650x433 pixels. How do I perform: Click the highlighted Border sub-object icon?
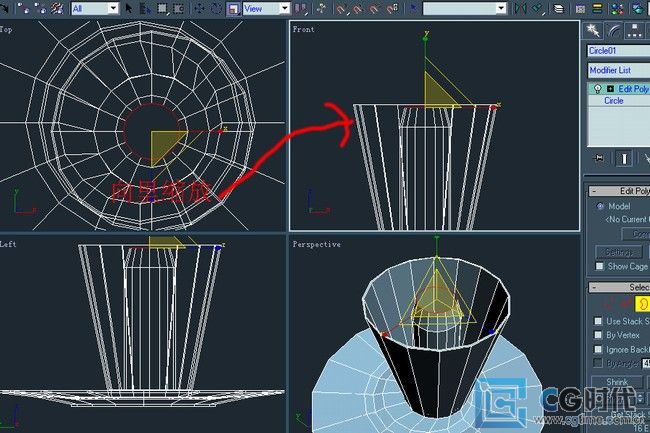(x=643, y=304)
